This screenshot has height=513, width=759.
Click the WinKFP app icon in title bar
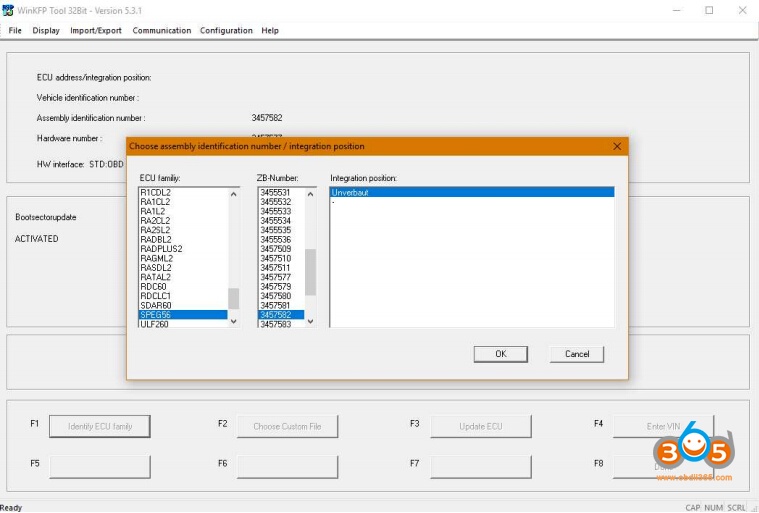point(9,10)
